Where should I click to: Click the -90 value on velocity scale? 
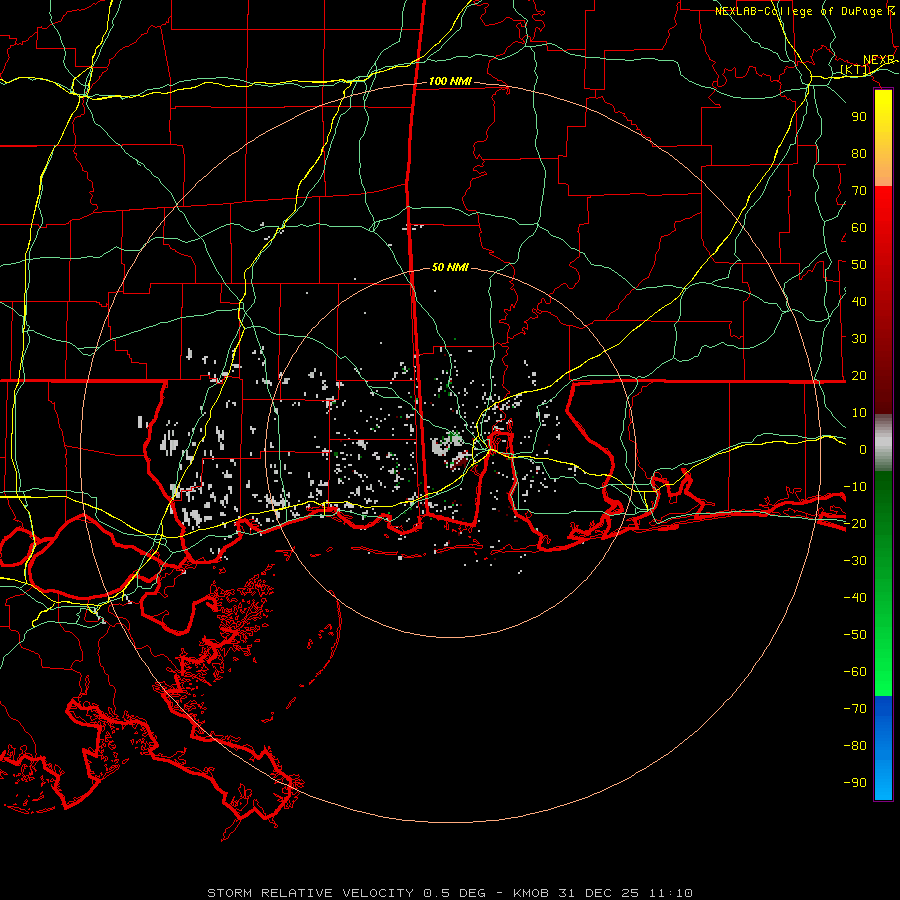coord(855,783)
